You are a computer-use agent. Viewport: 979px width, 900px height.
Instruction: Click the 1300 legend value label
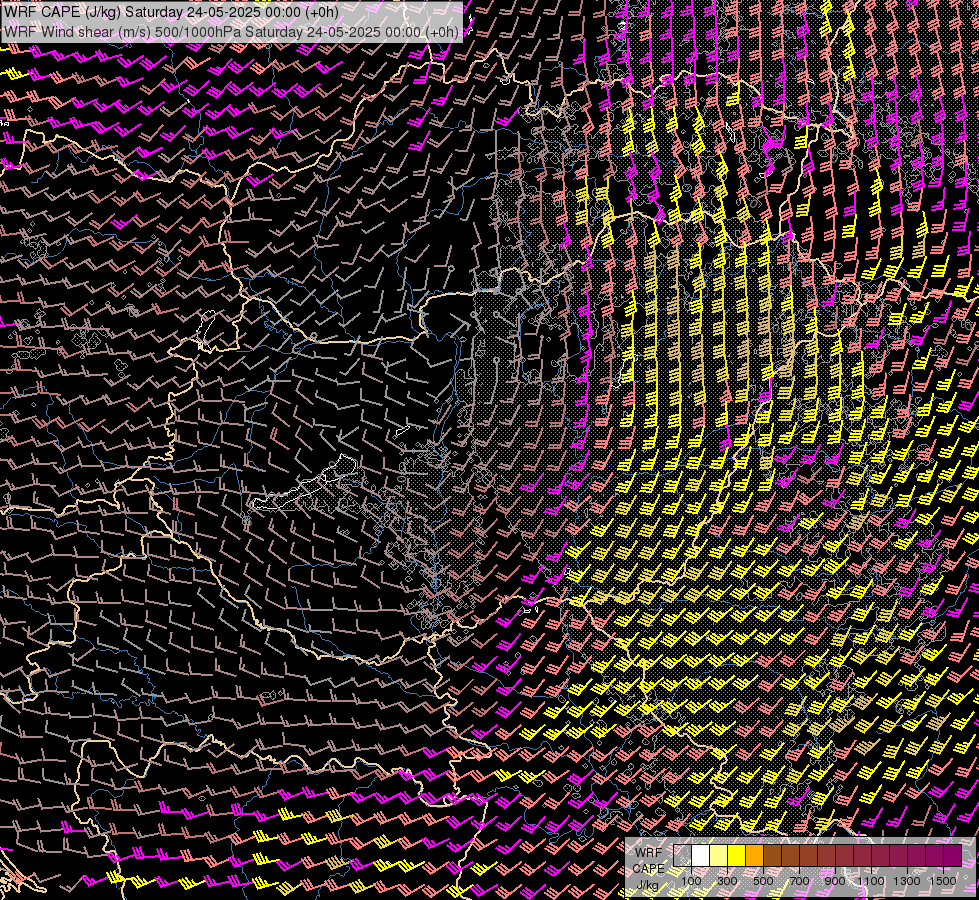coord(907,881)
